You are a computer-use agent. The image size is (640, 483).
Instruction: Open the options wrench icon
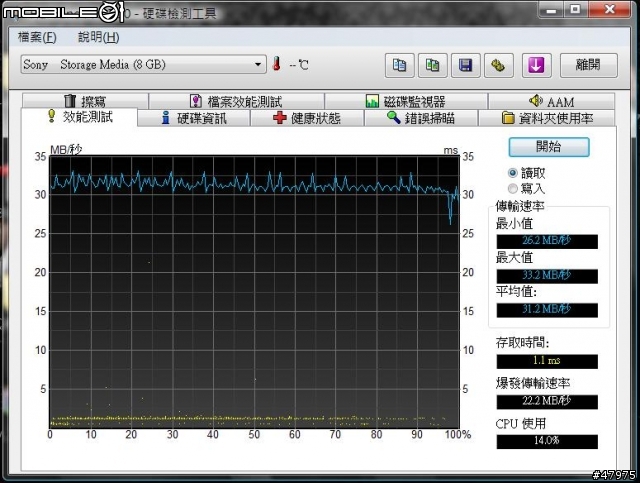(x=499, y=65)
